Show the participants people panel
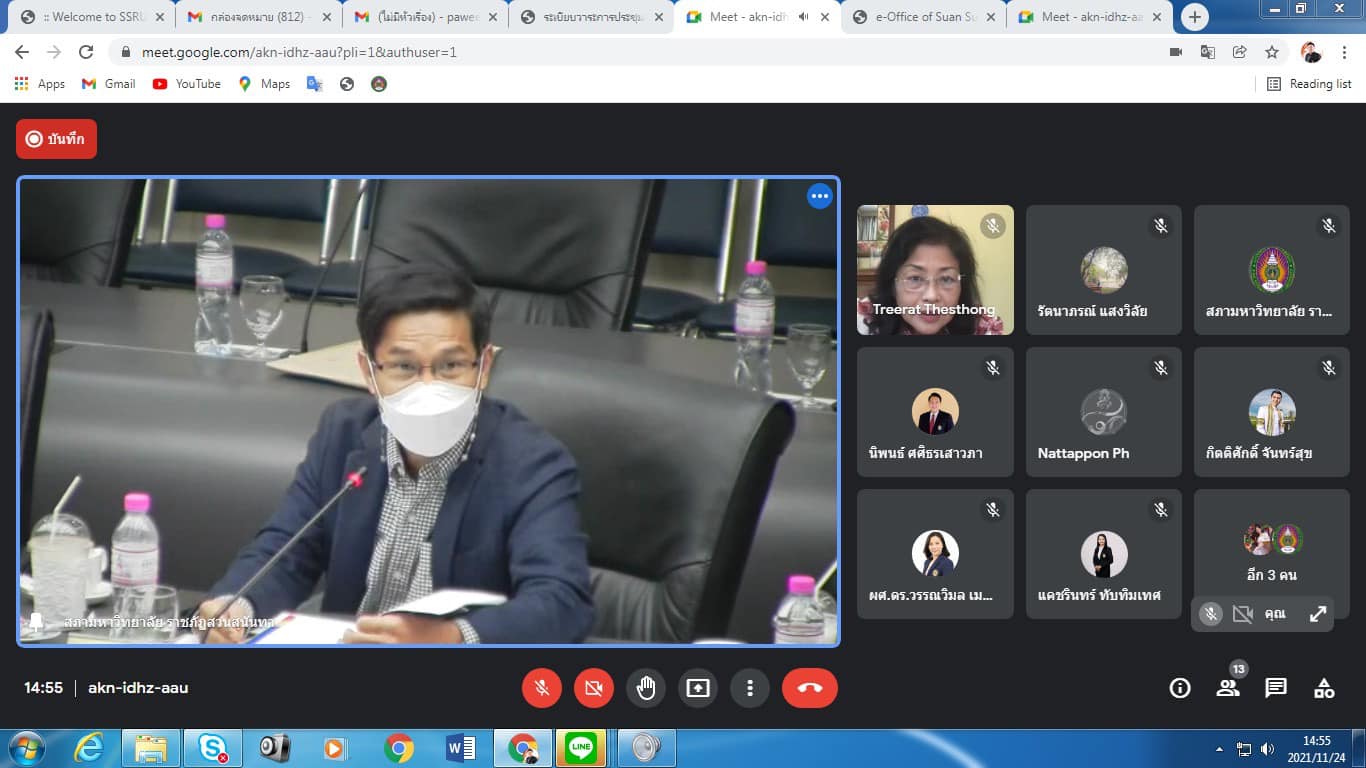The image size is (1366, 768). (x=1228, y=688)
